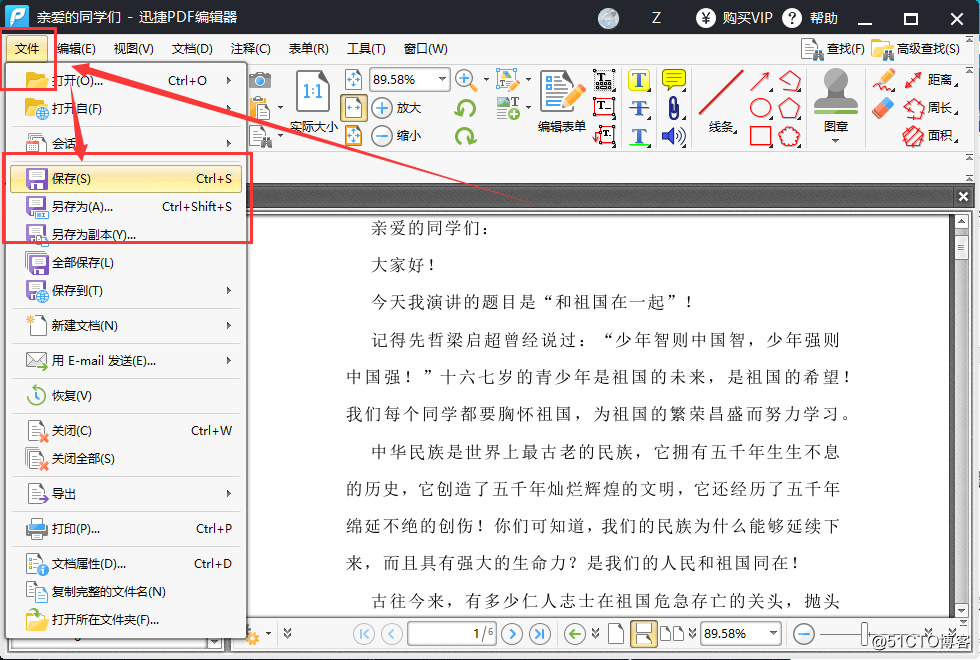980x660 pixels.
Task: Click the yellow sticky note comment icon
Action: click(674, 80)
